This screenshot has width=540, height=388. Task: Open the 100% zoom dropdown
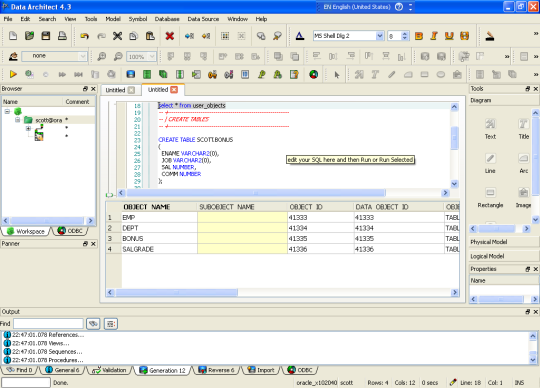tap(152, 56)
